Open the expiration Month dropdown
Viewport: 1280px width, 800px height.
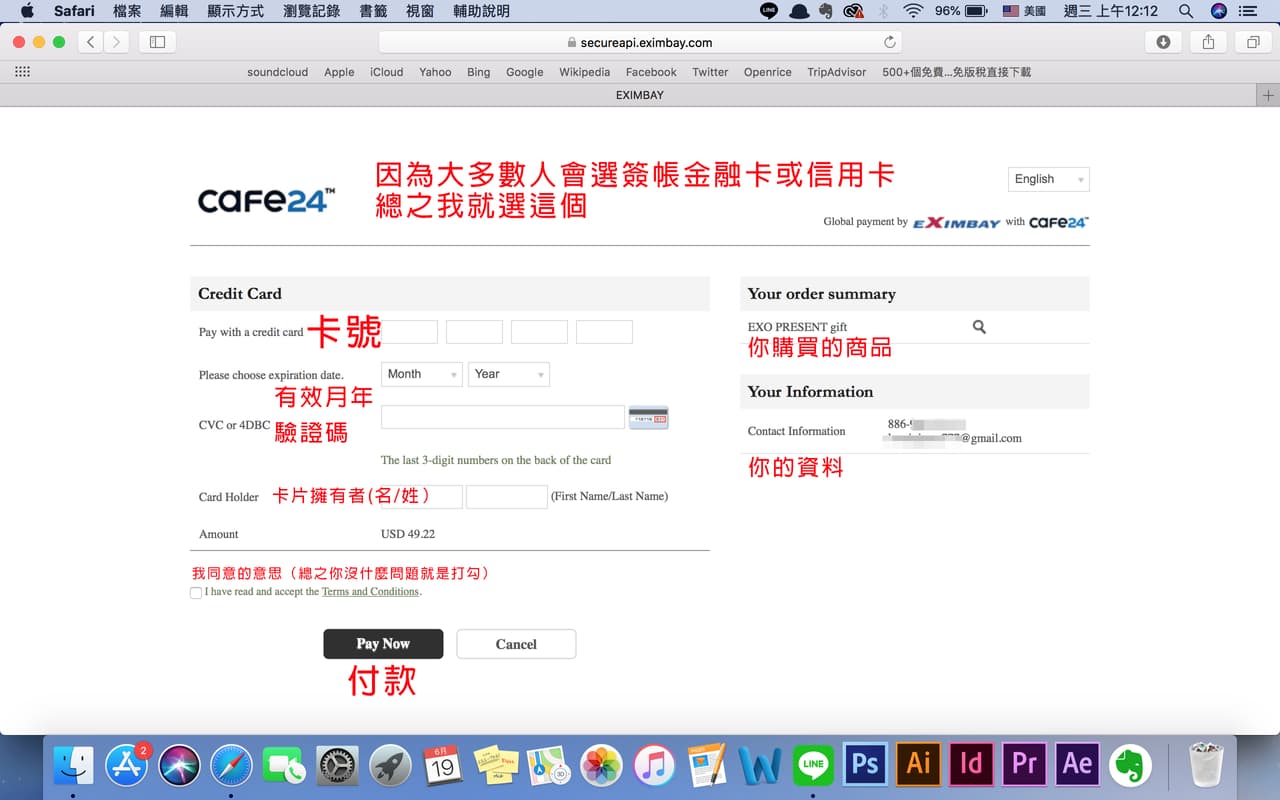(422, 374)
